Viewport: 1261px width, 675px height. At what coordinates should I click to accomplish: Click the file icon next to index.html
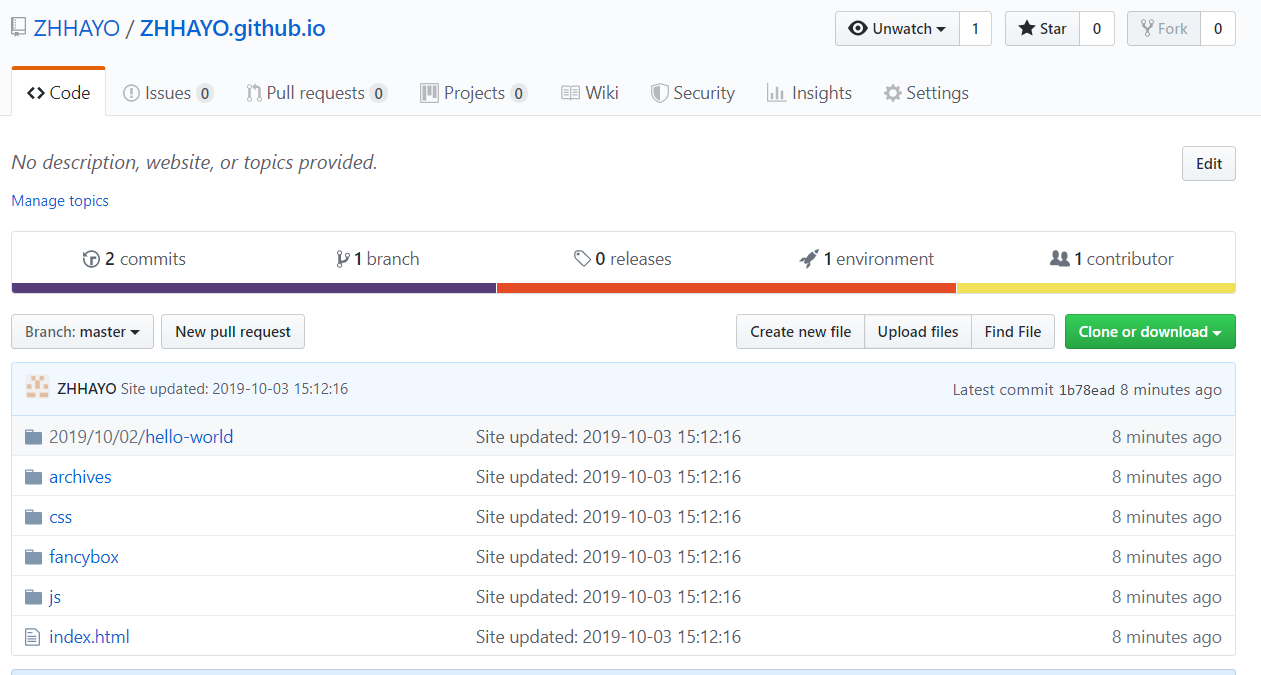(x=32, y=637)
